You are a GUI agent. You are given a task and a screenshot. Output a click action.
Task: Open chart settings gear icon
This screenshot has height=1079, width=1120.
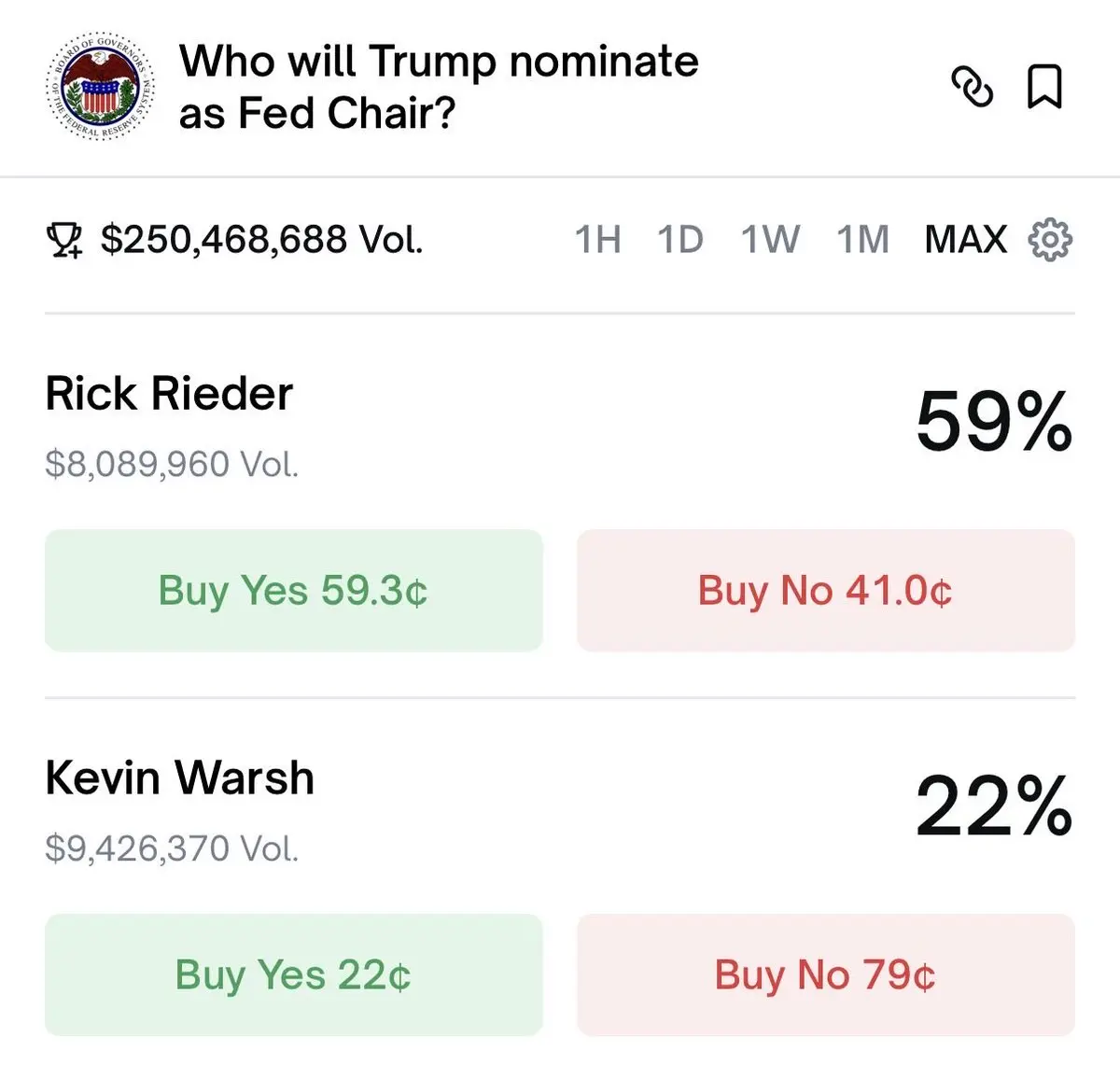(1050, 240)
